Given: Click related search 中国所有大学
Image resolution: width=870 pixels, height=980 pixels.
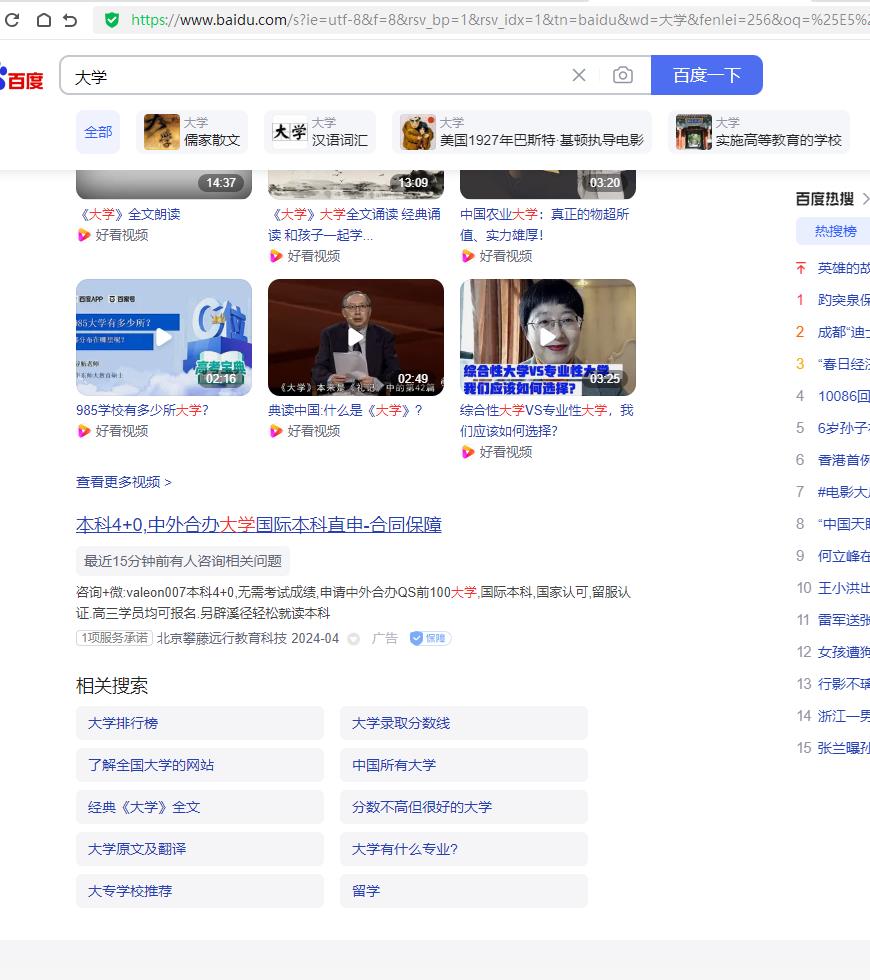Looking at the screenshot, I should click(464, 765).
